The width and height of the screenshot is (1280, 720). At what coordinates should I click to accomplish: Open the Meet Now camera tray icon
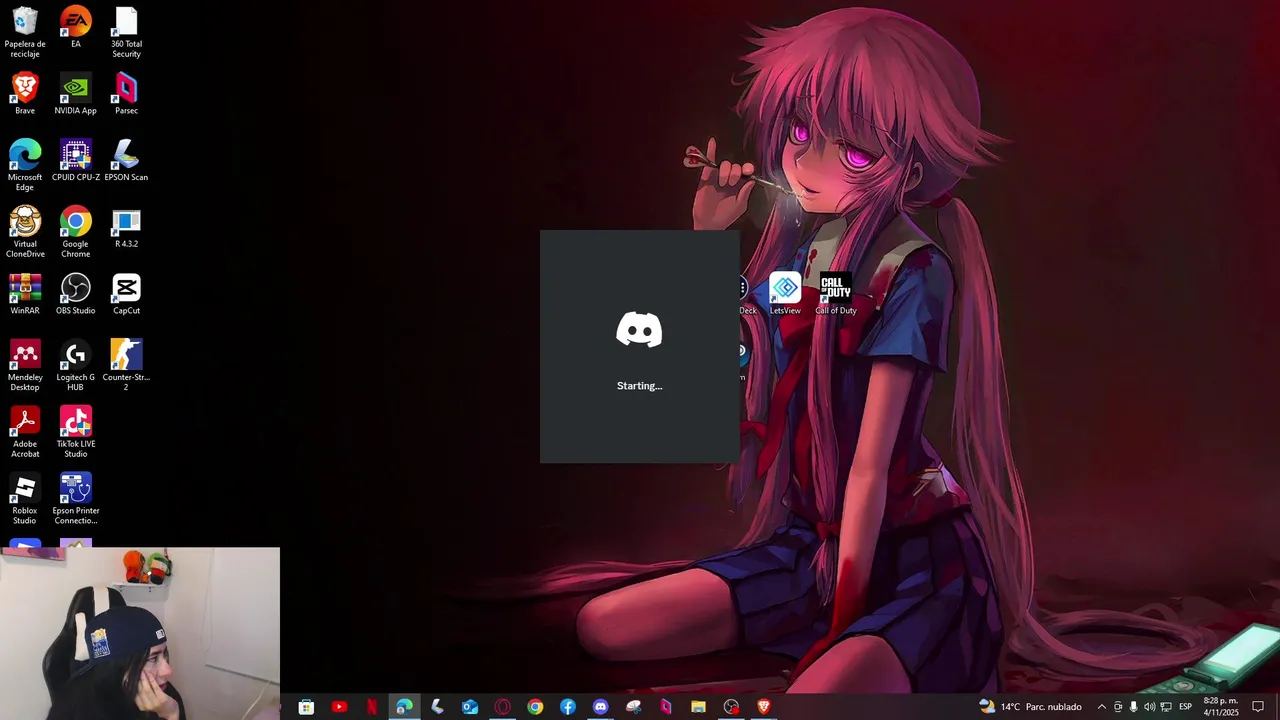point(1118,707)
